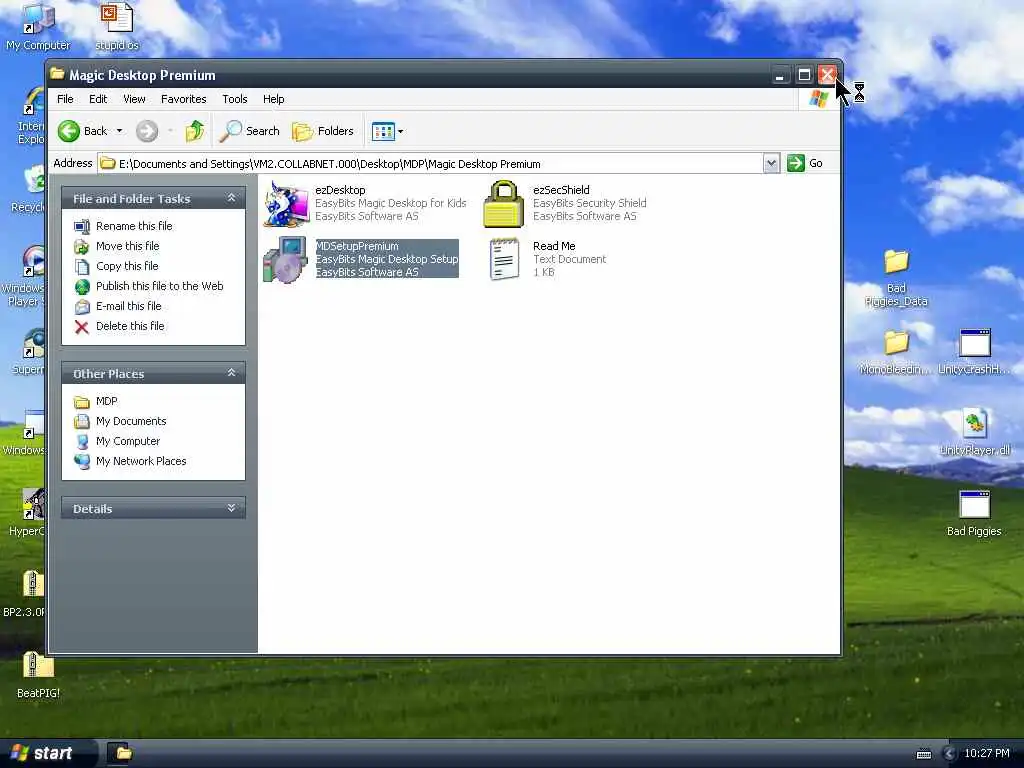Minimize the Magic Desktop Premium window

point(779,75)
